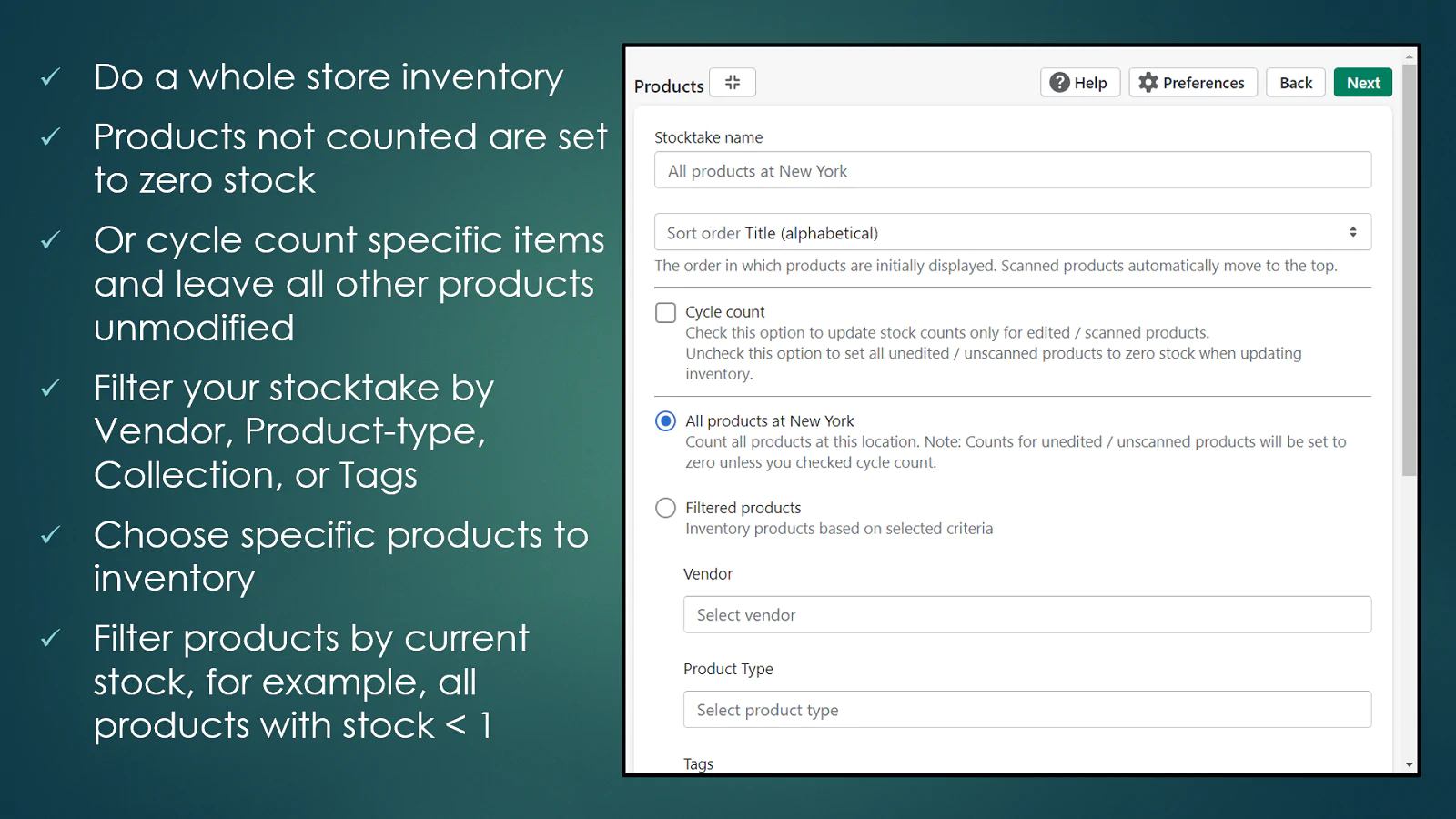The height and width of the screenshot is (819, 1456).
Task: Open the Sort order dropdown
Action: 1012,233
